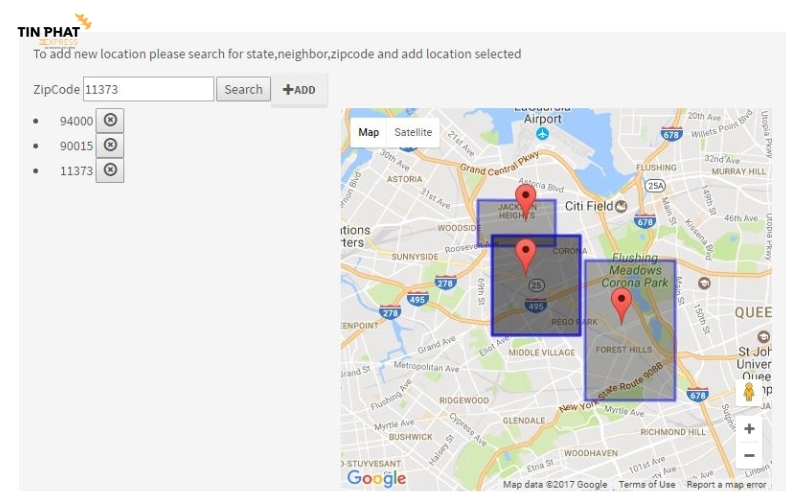Click the Murray Hill map label
800x500 pixels.
pos(739,171)
